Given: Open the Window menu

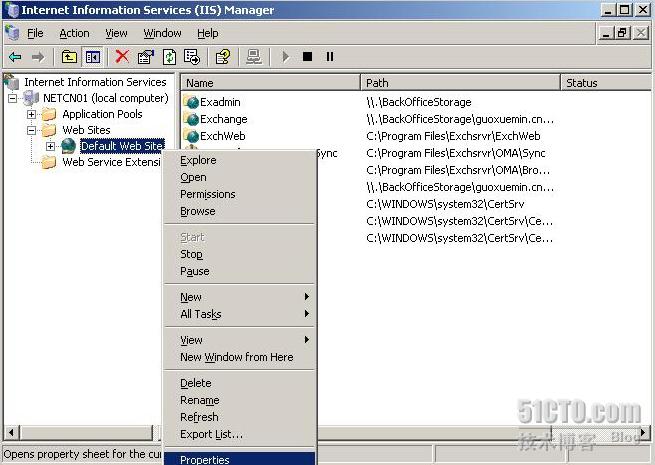Looking at the screenshot, I should click(162, 33).
